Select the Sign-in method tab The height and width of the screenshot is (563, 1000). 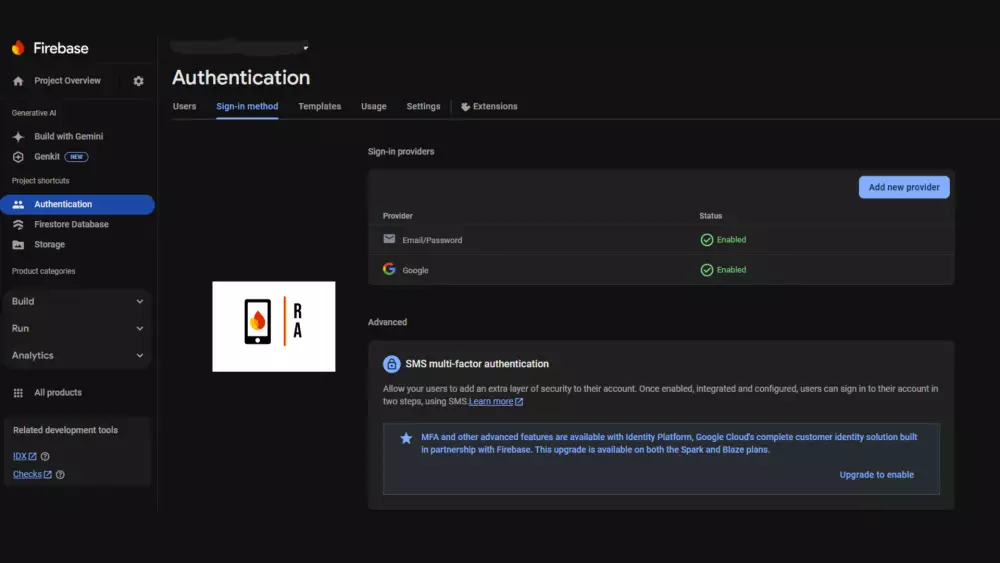pyautogui.click(x=247, y=106)
